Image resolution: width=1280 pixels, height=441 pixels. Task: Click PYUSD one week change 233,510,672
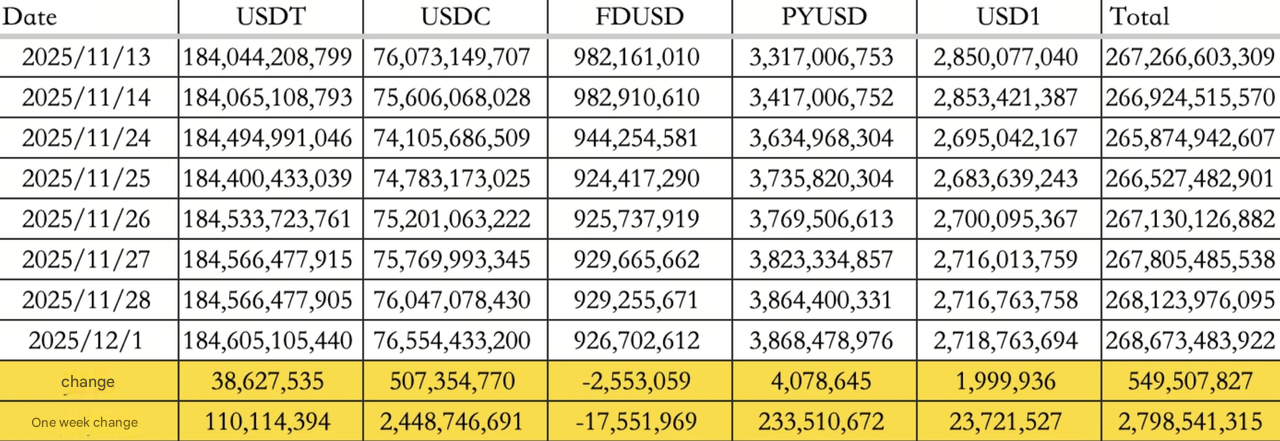821,422
